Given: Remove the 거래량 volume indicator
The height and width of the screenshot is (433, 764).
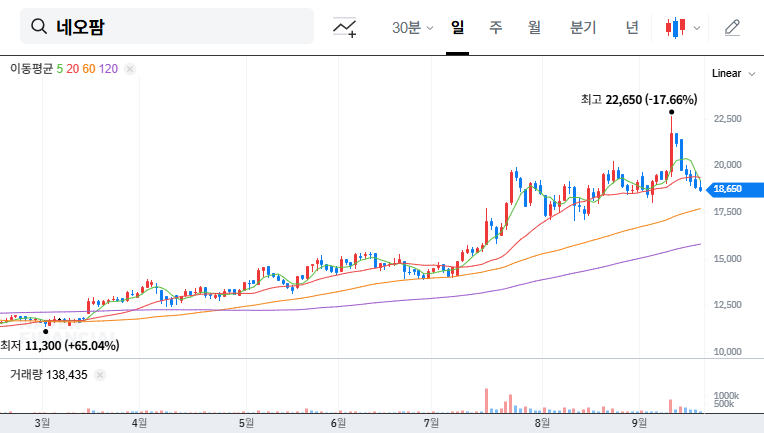Looking at the screenshot, I should coord(101,374).
